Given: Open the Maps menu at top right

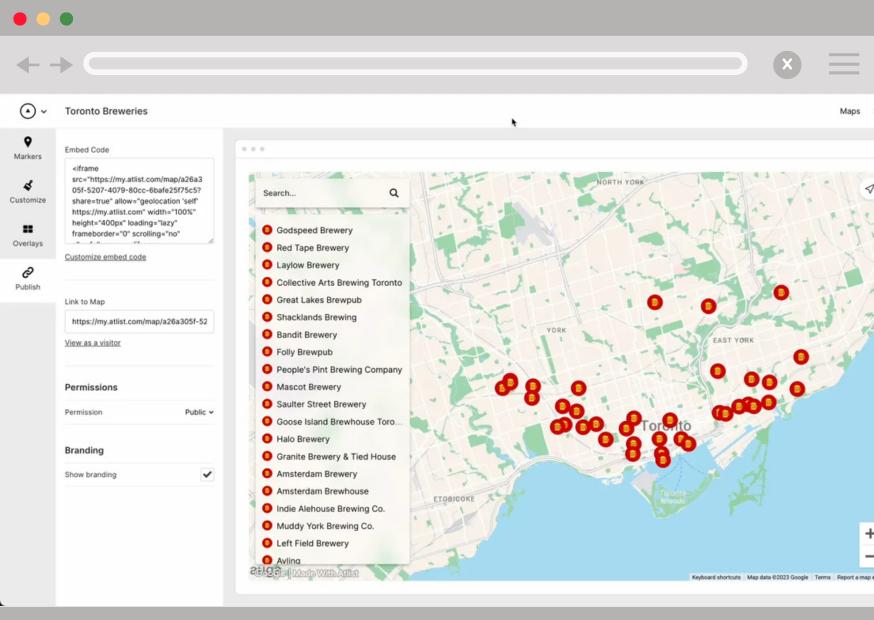Looking at the screenshot, I should (850, 111).
